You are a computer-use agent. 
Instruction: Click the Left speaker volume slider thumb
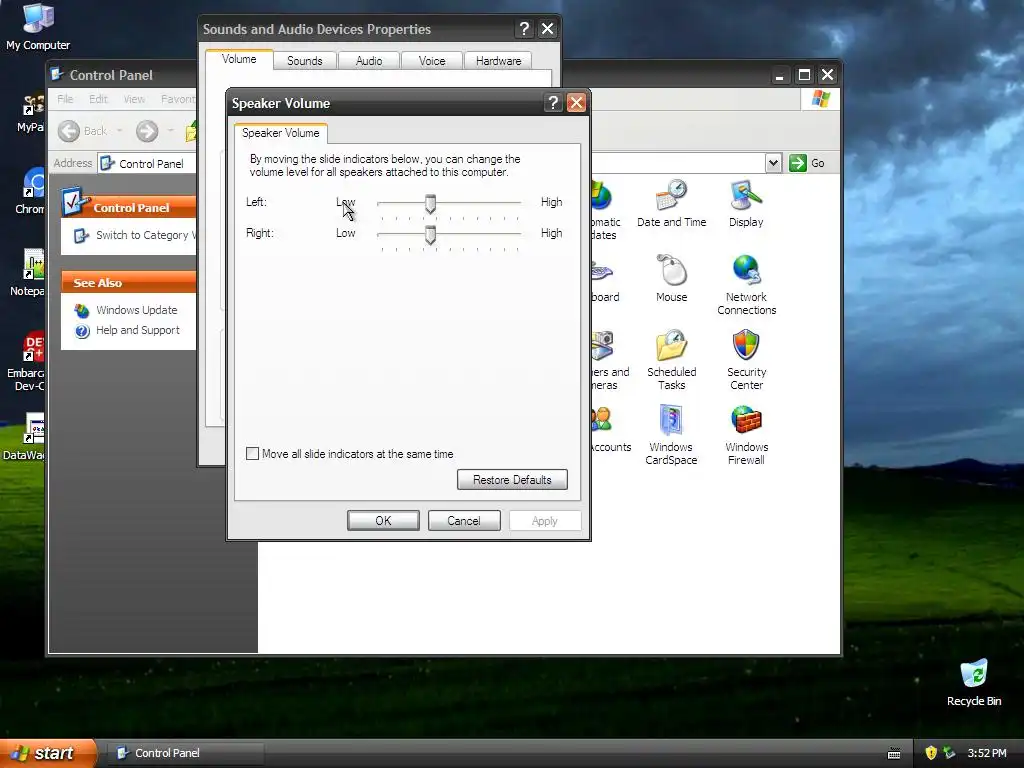coord(430,204)
